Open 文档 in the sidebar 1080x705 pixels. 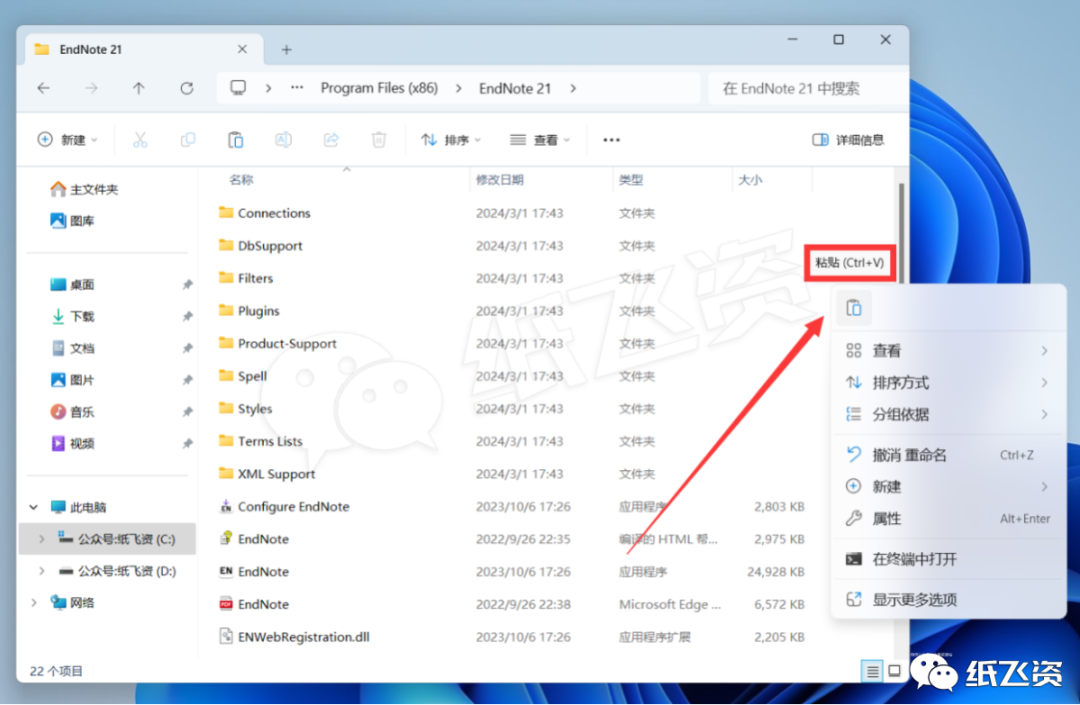(x=72, y=348)
